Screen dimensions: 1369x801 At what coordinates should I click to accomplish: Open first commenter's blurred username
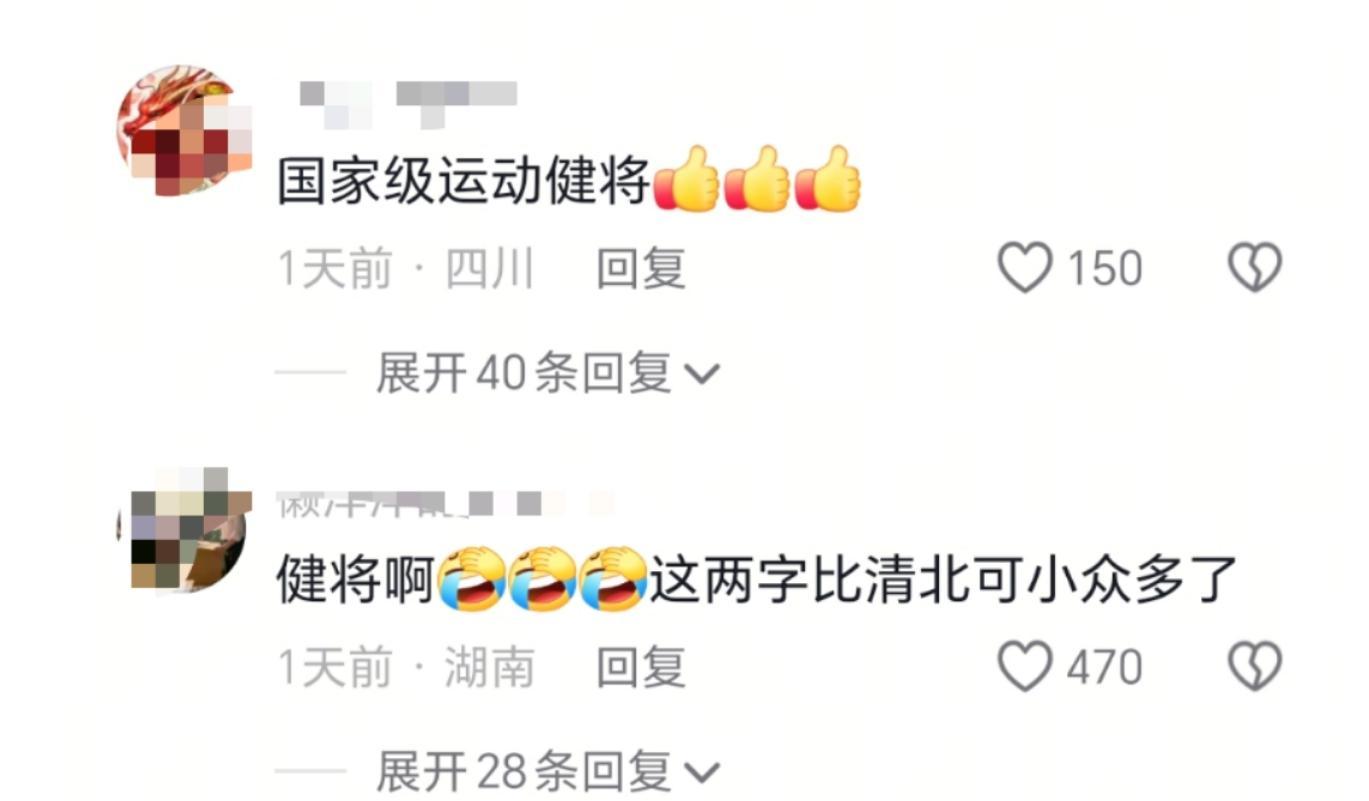408,103
